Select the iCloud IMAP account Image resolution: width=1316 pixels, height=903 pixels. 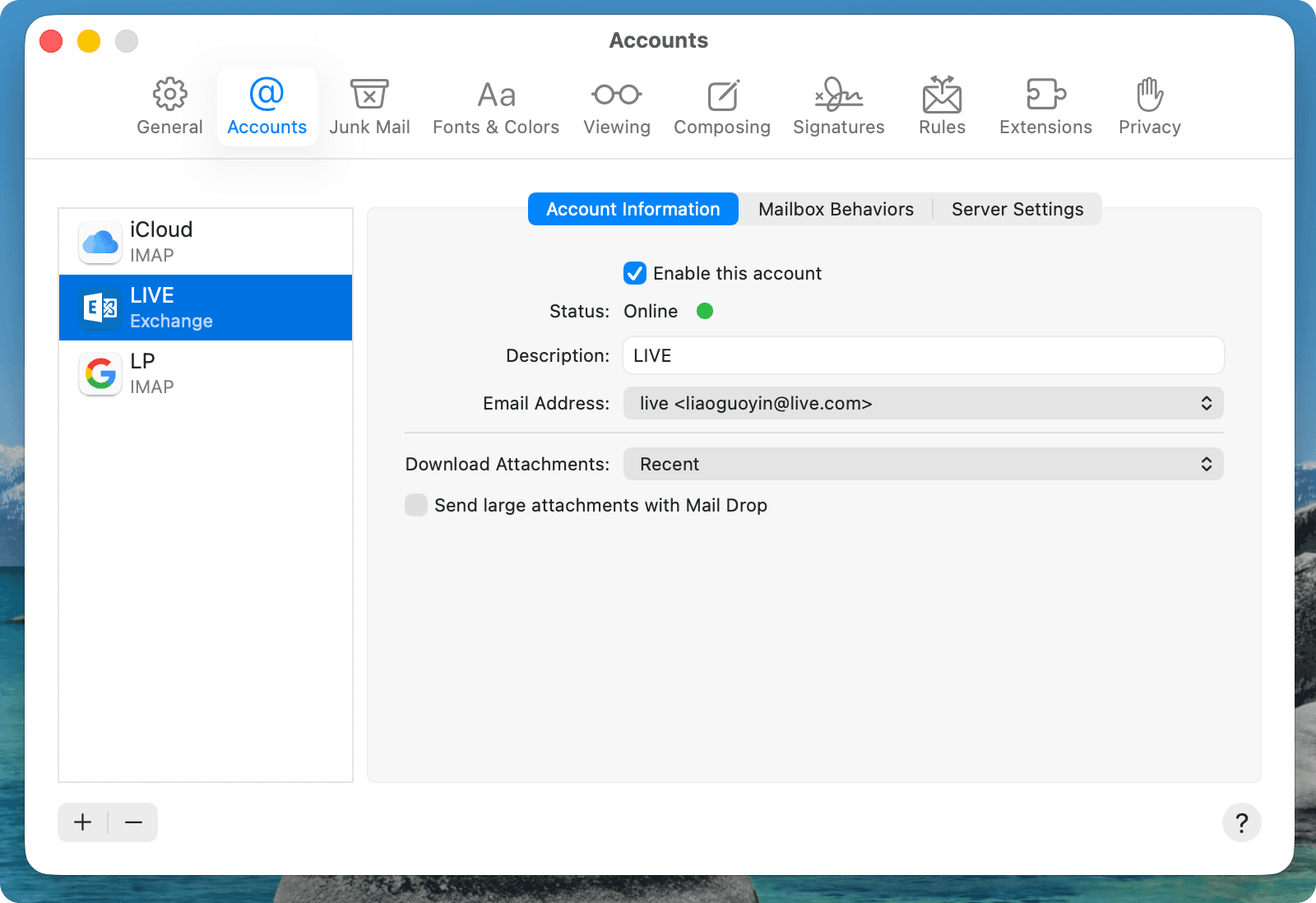pos(206,242)
